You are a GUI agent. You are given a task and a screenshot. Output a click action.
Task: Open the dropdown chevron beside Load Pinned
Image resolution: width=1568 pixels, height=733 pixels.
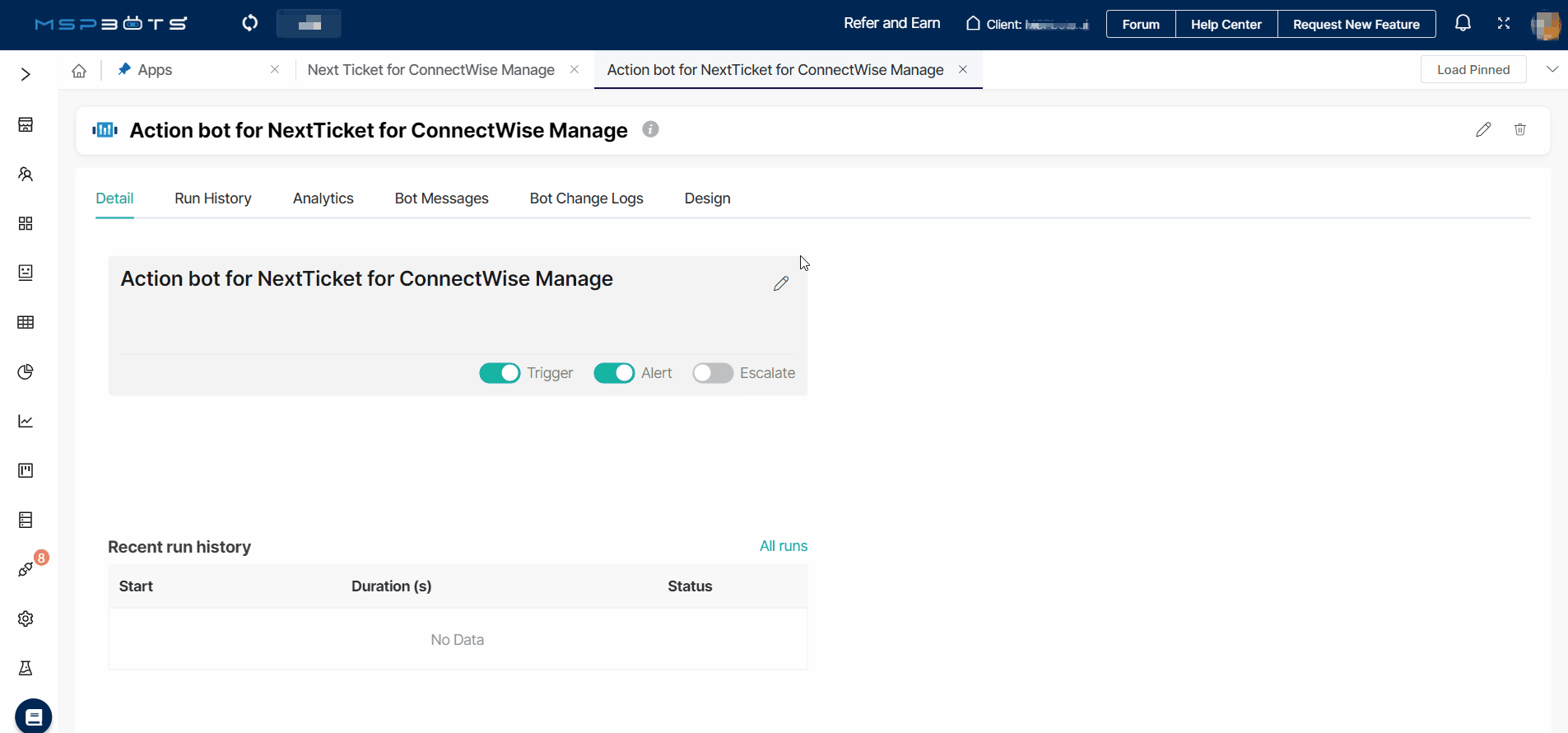pyautogui.click(x=1552, y=70)
